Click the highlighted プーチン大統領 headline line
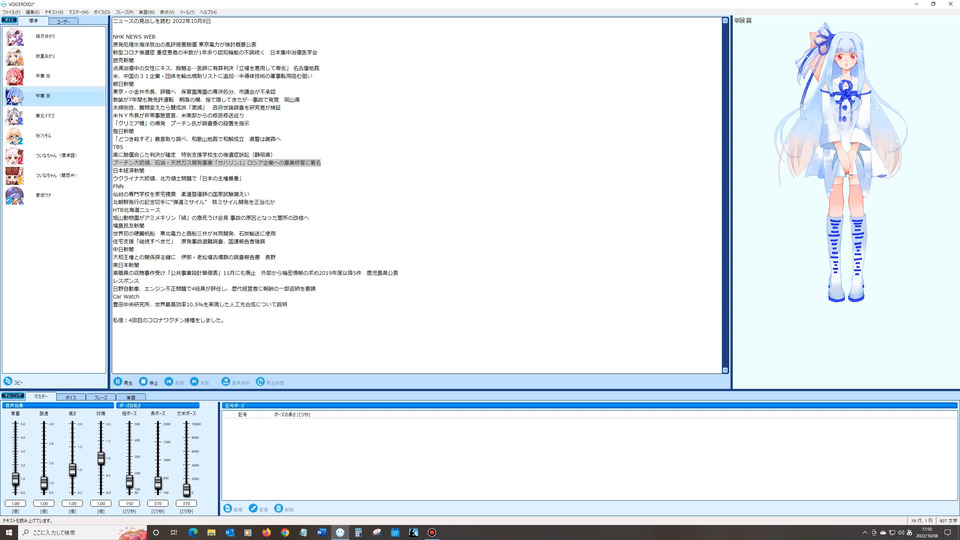This screenshot has width=960, height=540. coord(217,163)
